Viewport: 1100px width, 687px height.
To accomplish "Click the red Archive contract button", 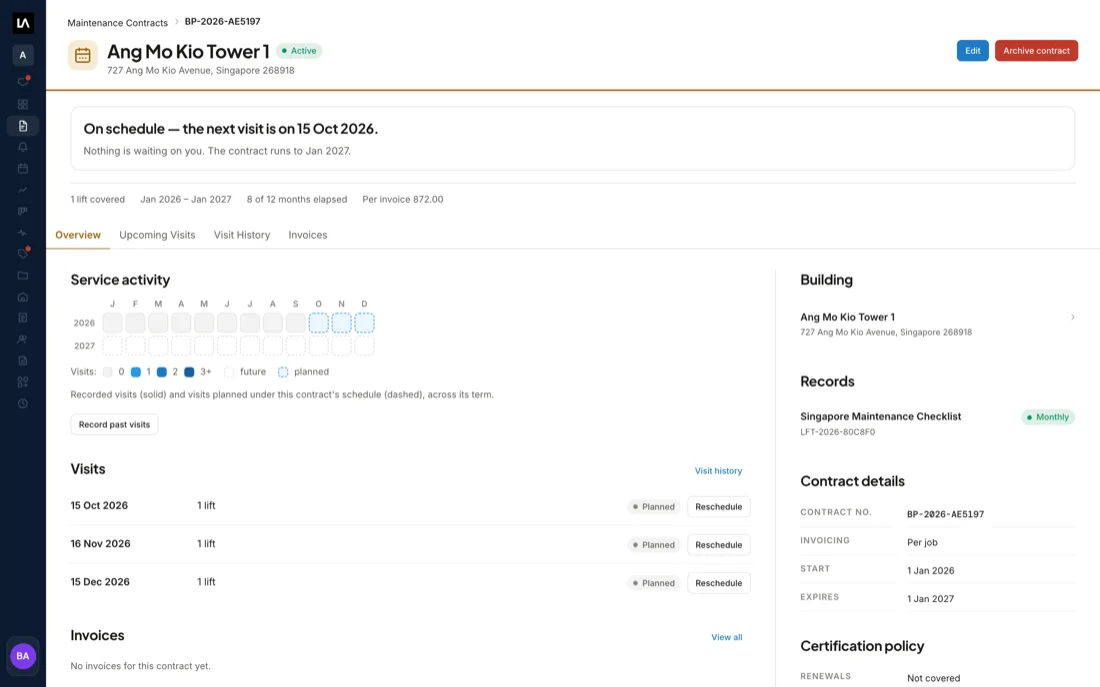I will coord(1036,51).
